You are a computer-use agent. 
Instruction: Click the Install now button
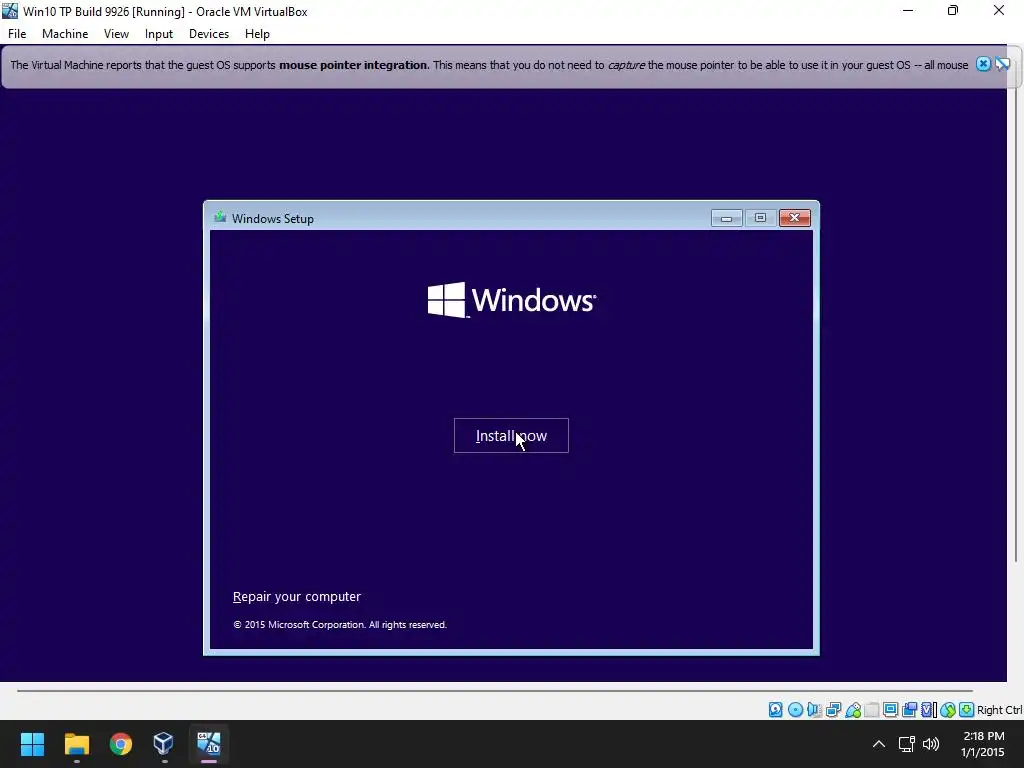(x=511, y=436)
